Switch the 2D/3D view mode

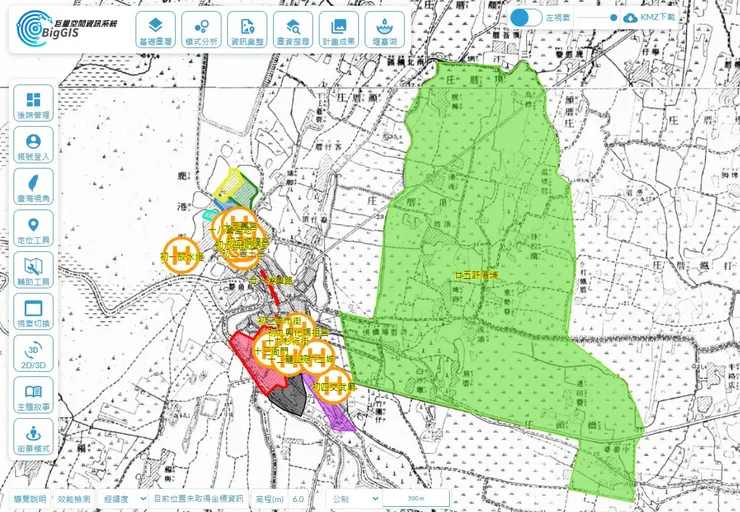pyautogui.click(x=33, y=353)
